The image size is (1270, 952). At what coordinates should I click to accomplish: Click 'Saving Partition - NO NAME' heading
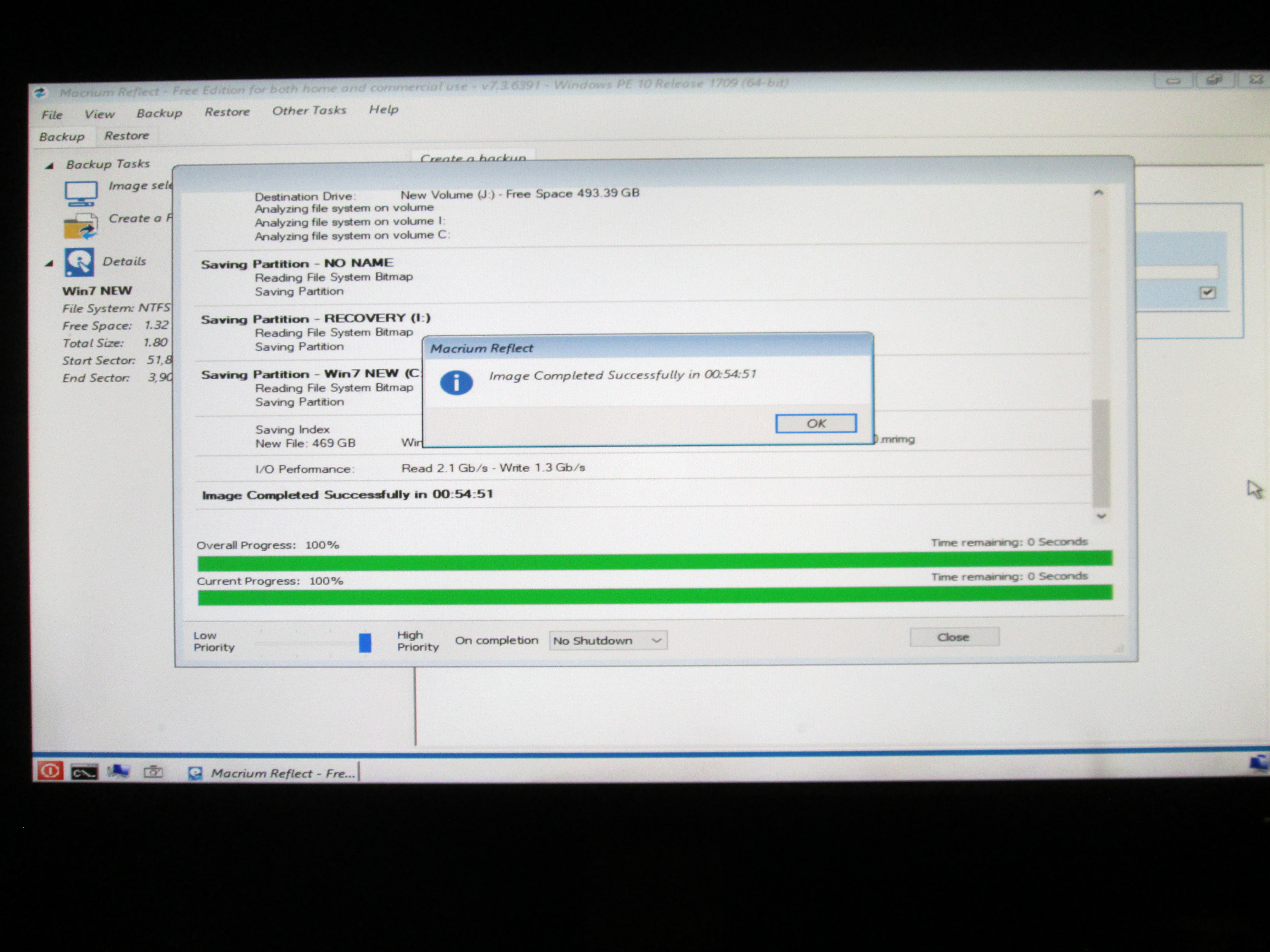point(297,263)
